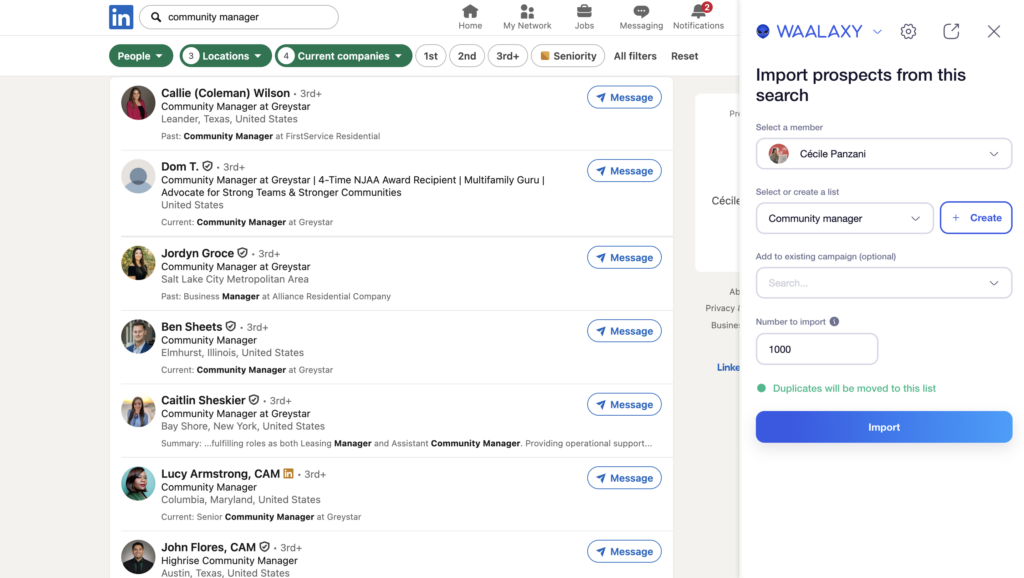Screen dimensions: 1024x578
Task: Open Messaging from the top bar
Action: pyautogui.click(x=641, y=17)
